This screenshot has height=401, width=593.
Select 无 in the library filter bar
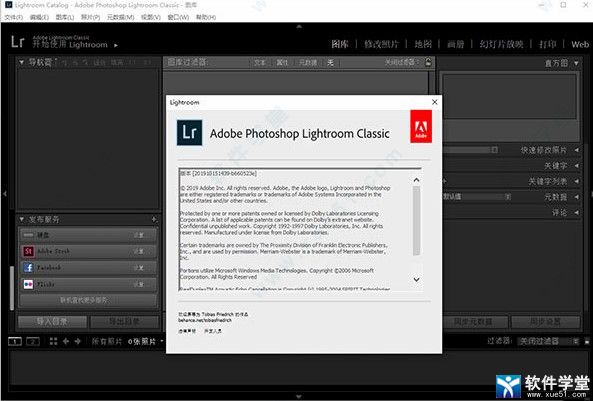click(330, 62)
